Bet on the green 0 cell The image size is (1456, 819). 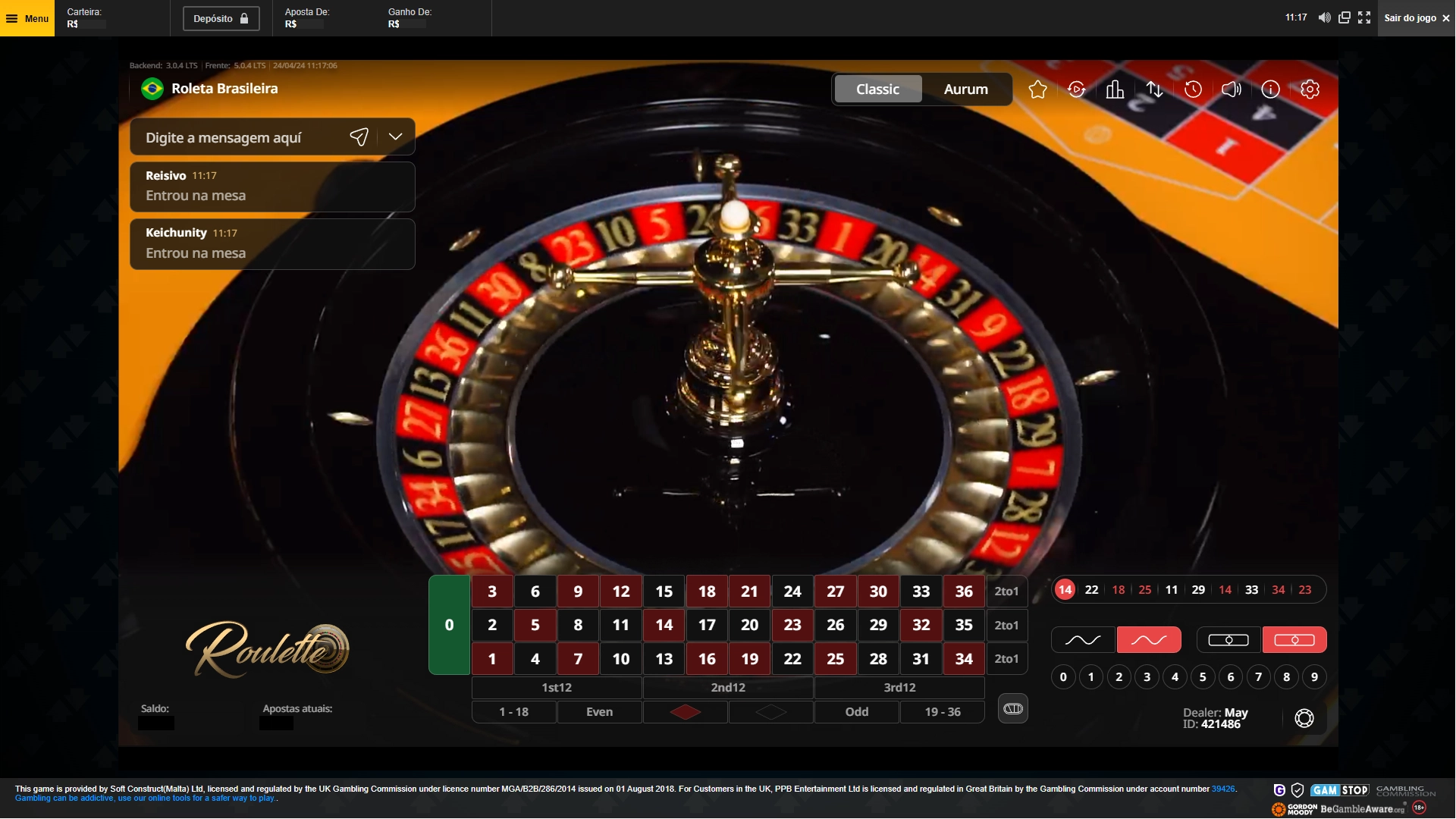[x=449, y=625]
